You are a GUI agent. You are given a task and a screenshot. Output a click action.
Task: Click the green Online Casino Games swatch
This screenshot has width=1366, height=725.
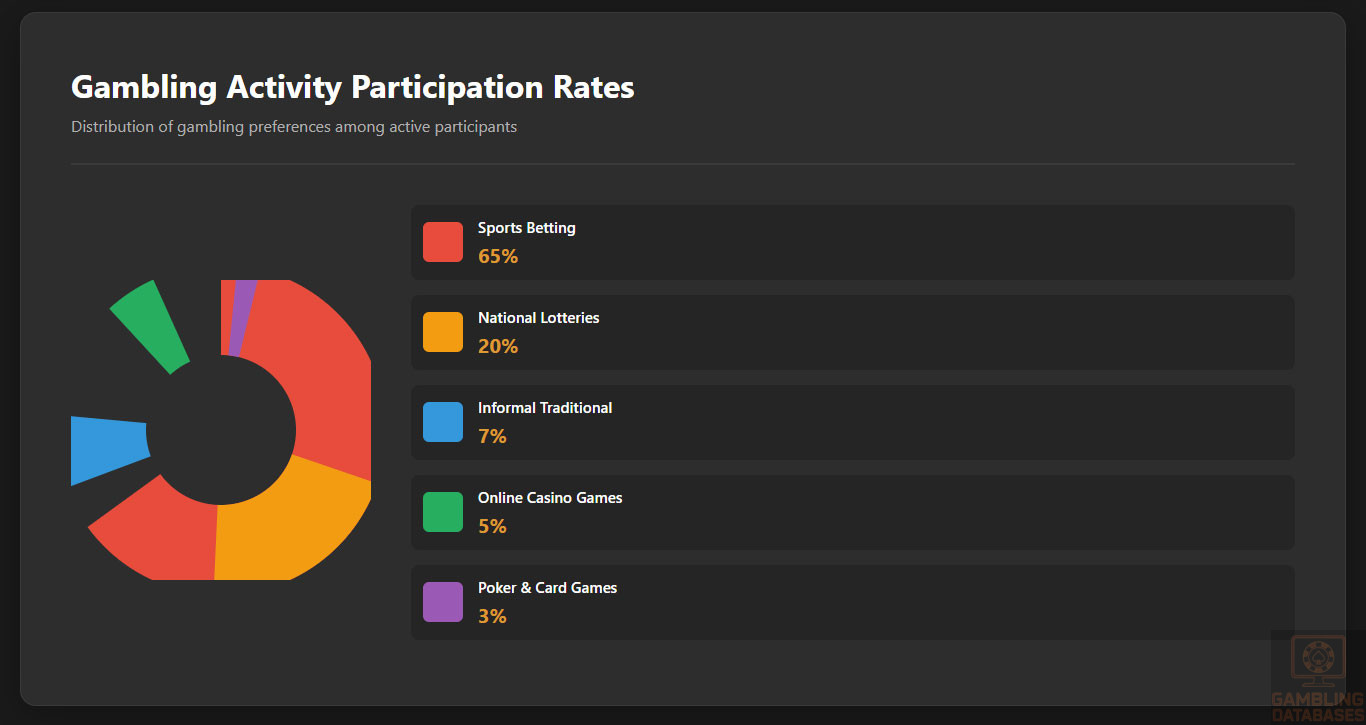tap(442, 512)
